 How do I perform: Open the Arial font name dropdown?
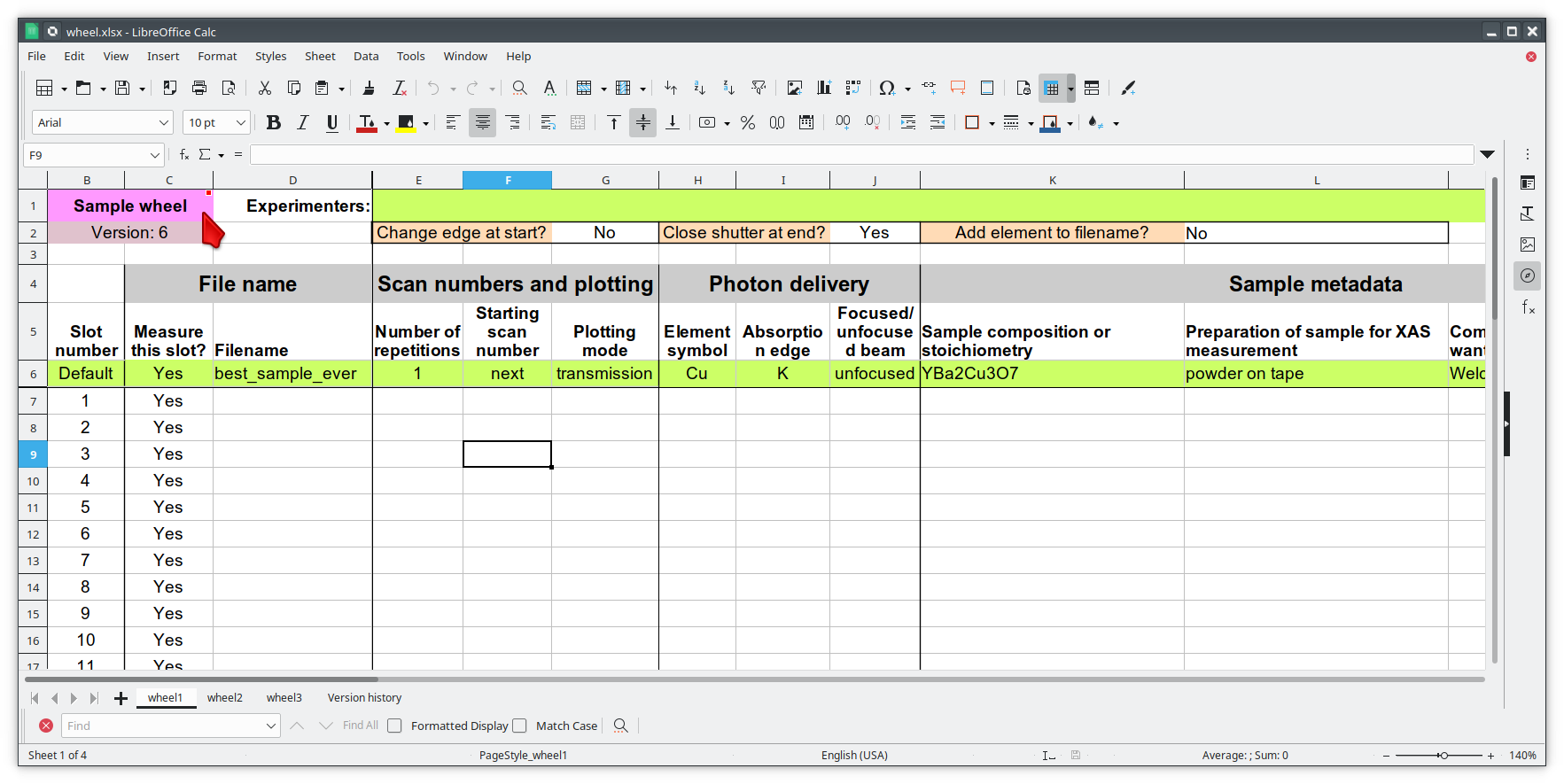[x=164, y=122]
